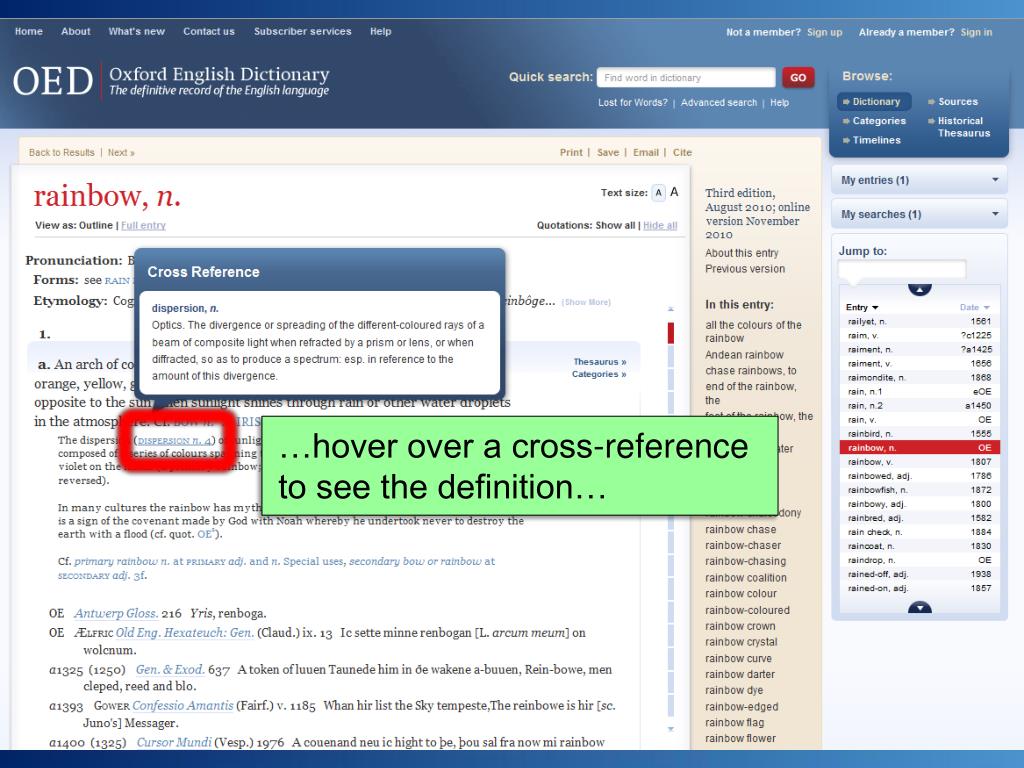The width and height of the screenshot is (1024, 768).
Task: Click the up arrow above the entry list
Action: click(920, 289)
